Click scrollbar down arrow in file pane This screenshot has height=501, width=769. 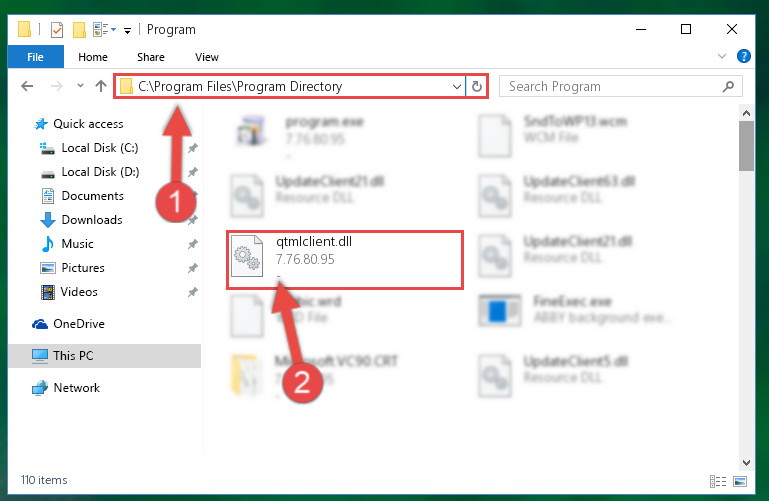[x=746, y=462]
